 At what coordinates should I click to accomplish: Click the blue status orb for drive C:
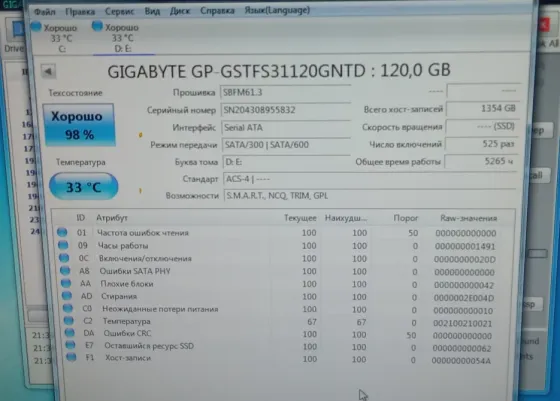coord(36,26)
